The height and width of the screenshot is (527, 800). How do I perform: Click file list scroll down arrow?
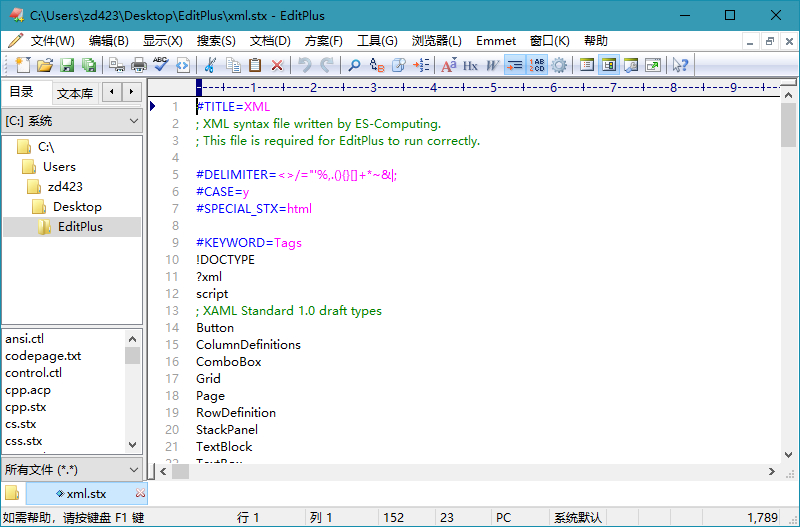133,445
